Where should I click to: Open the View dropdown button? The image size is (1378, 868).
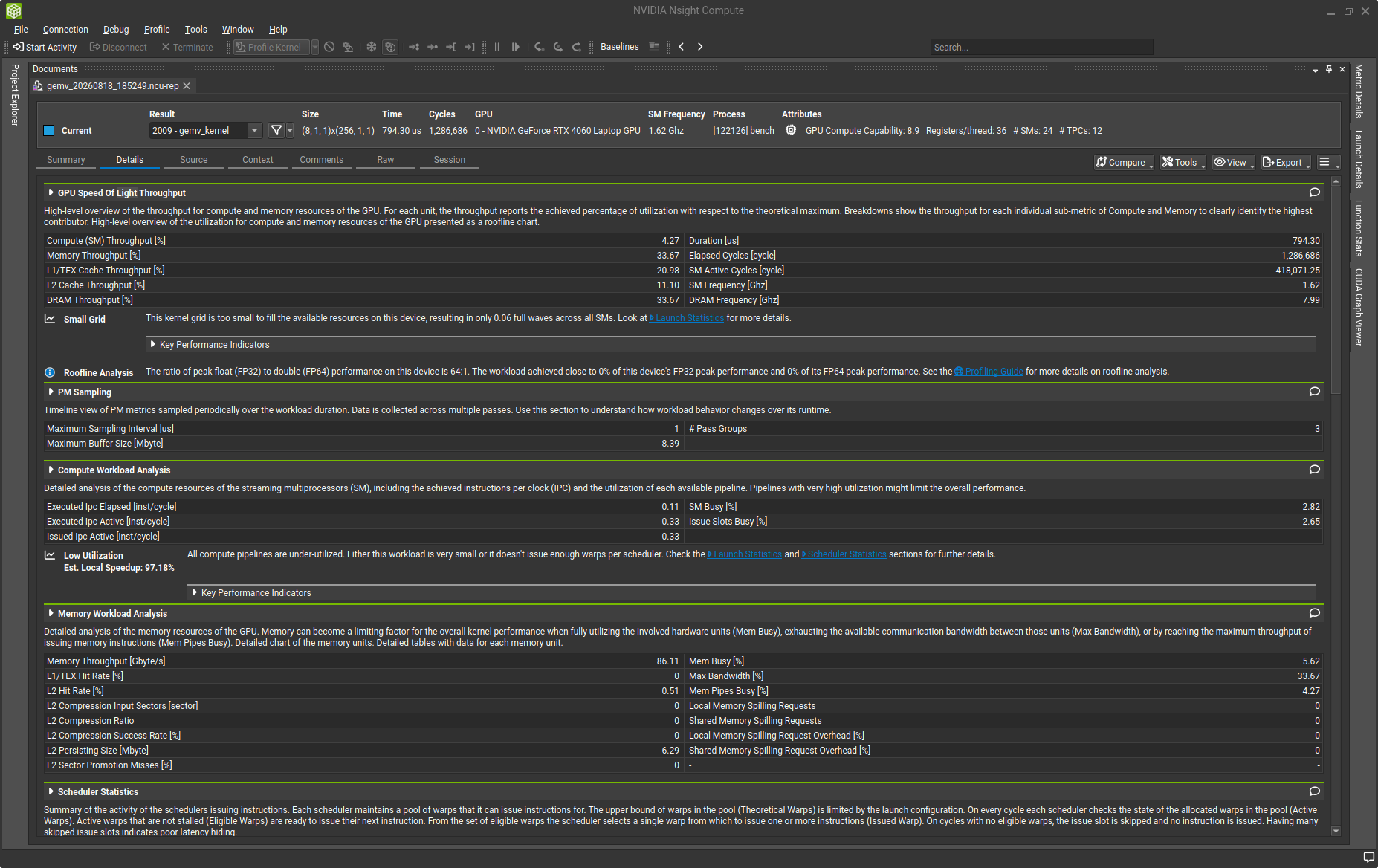coord(1233,162)
